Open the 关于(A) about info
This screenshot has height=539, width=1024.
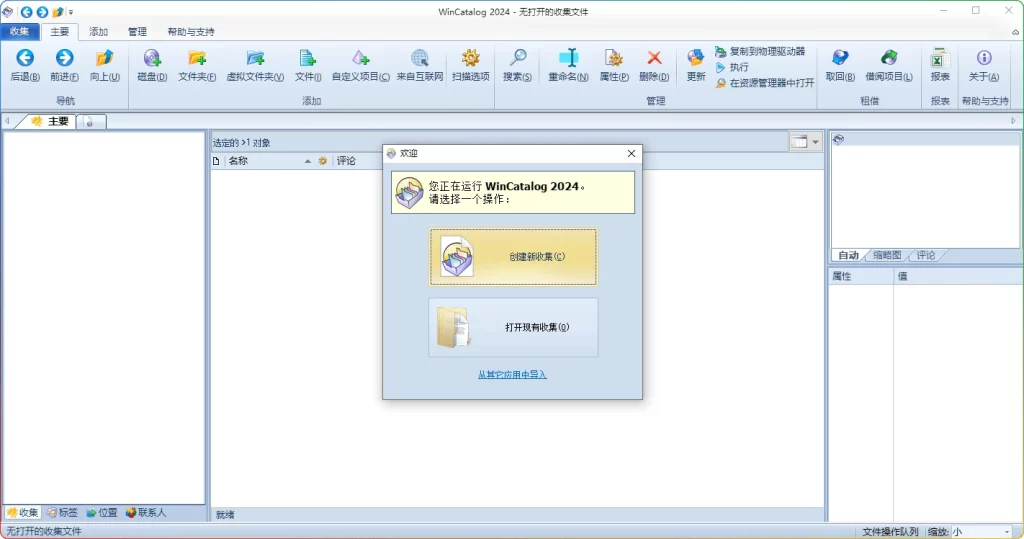(984, 65)
